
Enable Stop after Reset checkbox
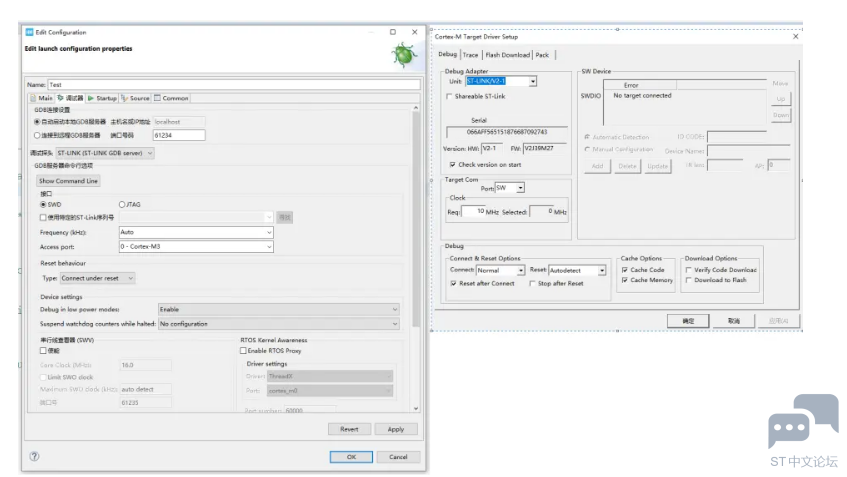click(x=533, y=284)
